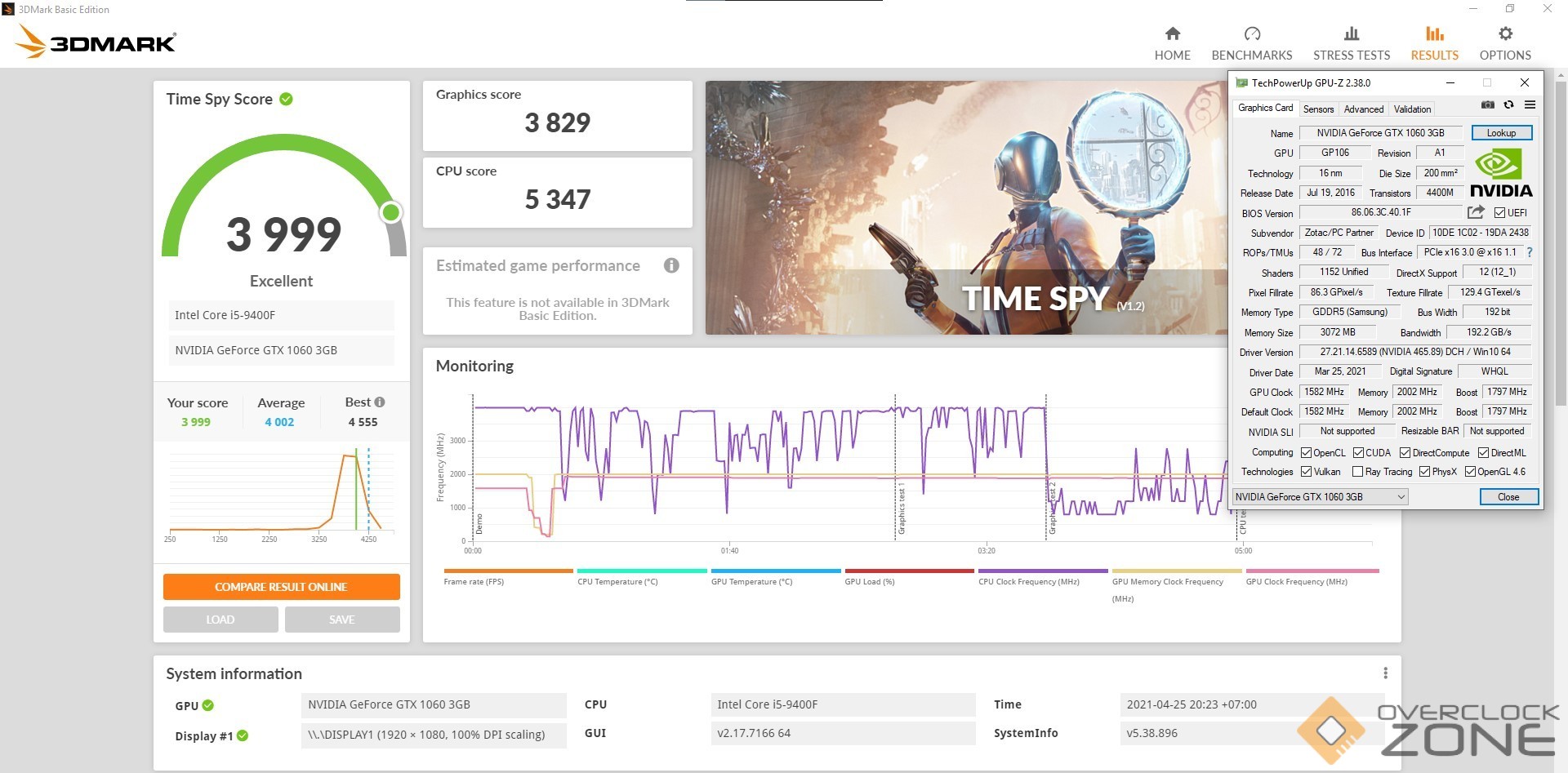Open 3DMark Options gear
1568x773 pixels.
point(1504,43)
